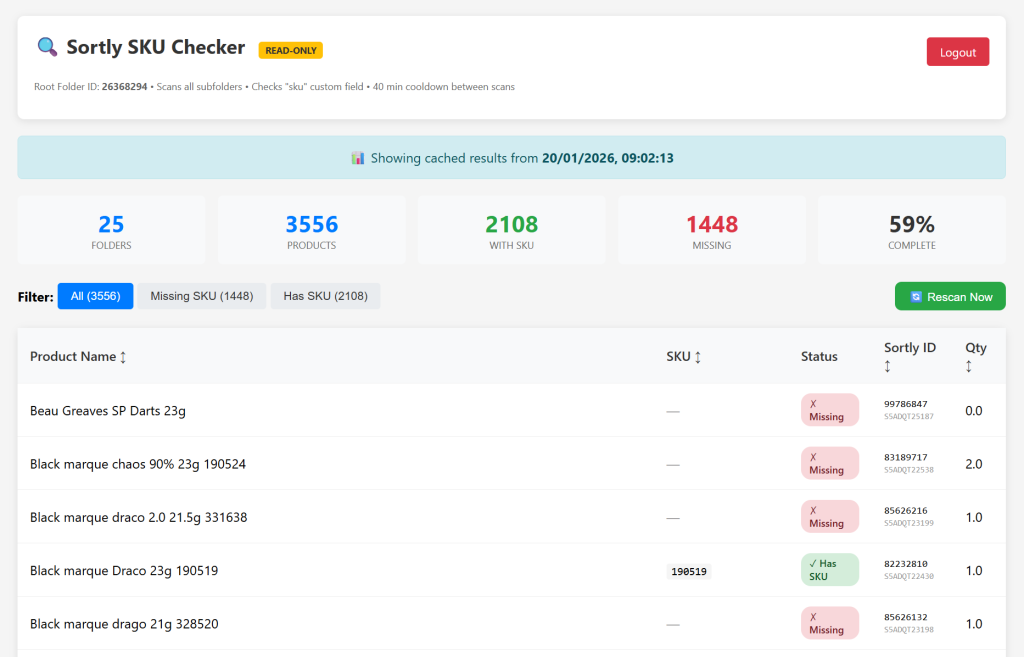Click the Has SKU status badge
Viewport: 1024px width, 657px height.
(x=829, y=570)
